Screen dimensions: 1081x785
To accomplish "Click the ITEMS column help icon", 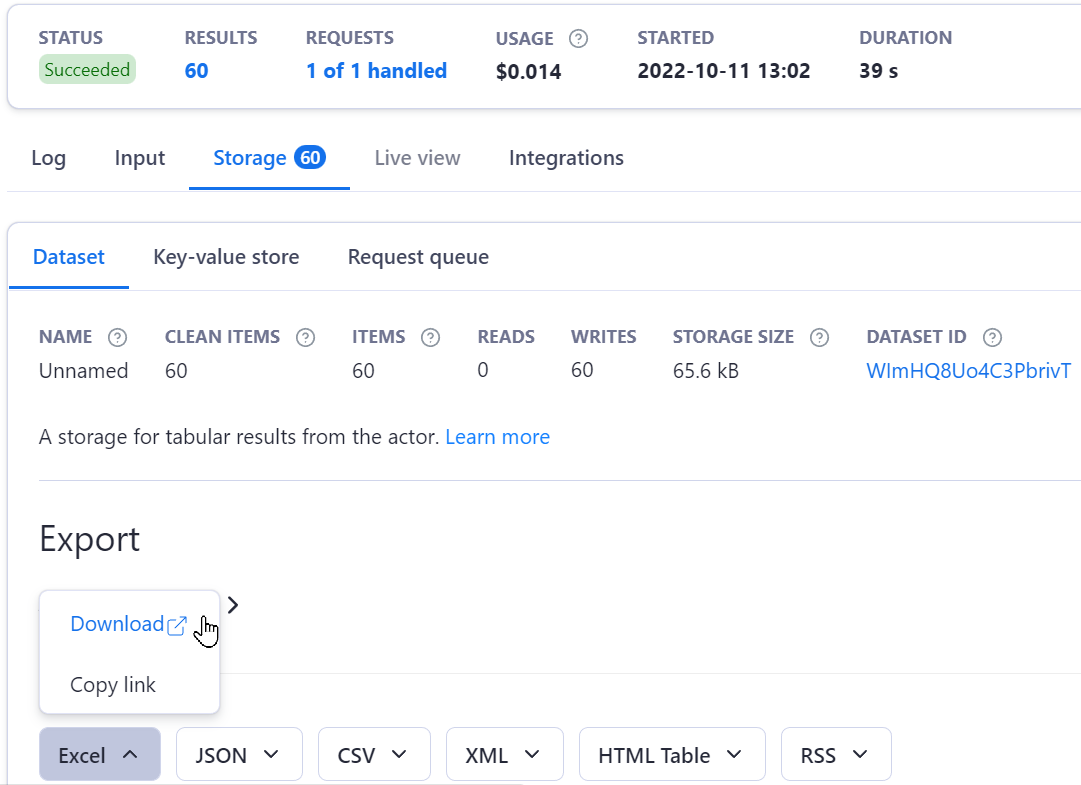I will click(x=430, y=337).
